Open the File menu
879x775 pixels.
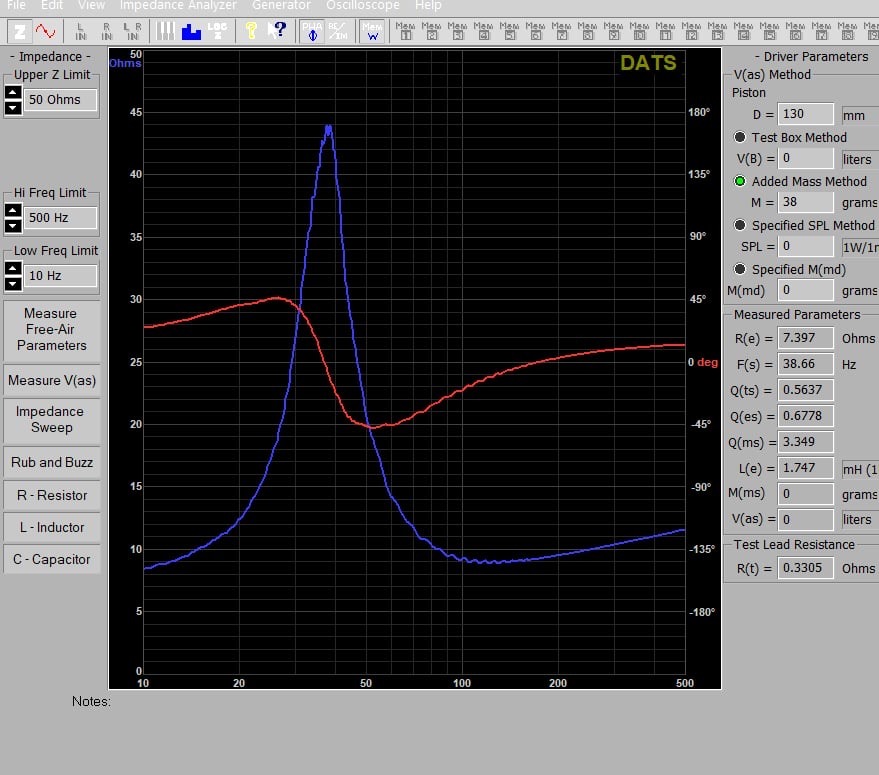coord(16,6)
